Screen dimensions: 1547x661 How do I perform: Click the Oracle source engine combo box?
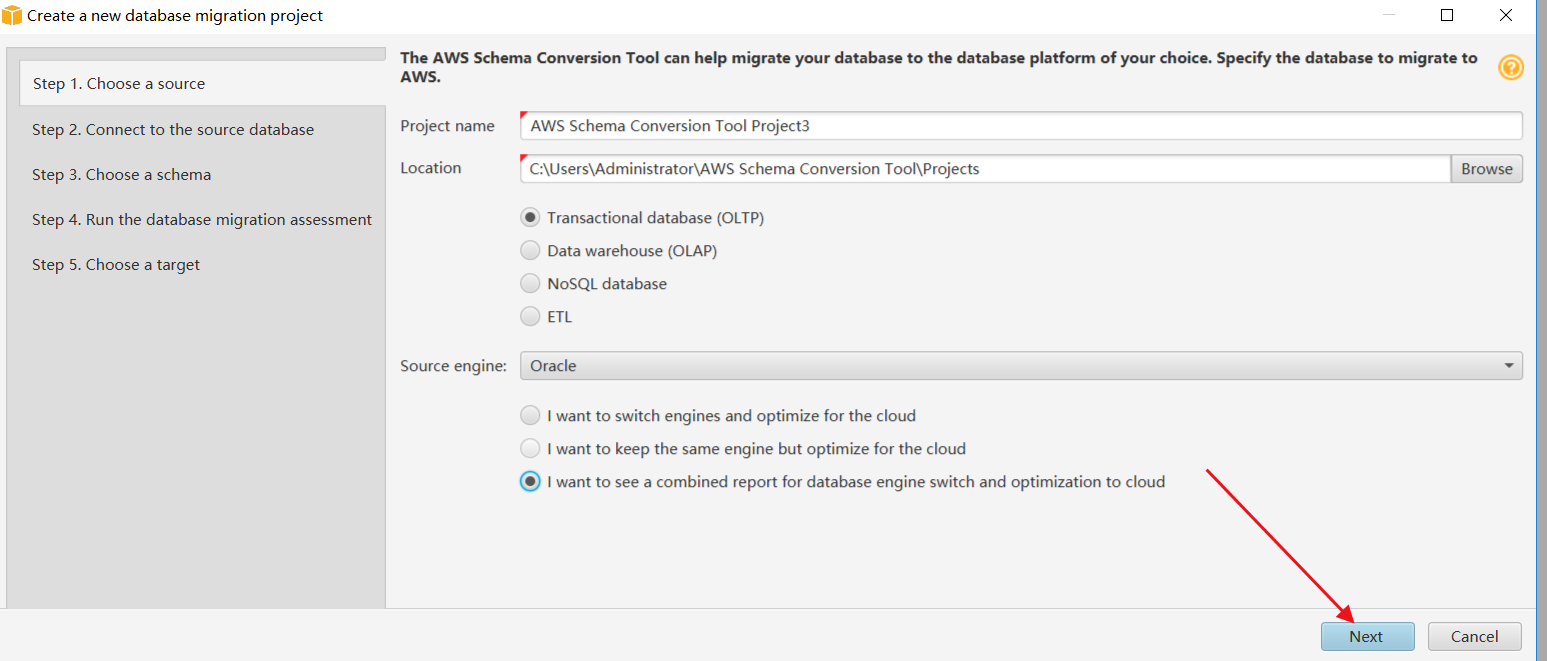click(x=1000, y=366)
